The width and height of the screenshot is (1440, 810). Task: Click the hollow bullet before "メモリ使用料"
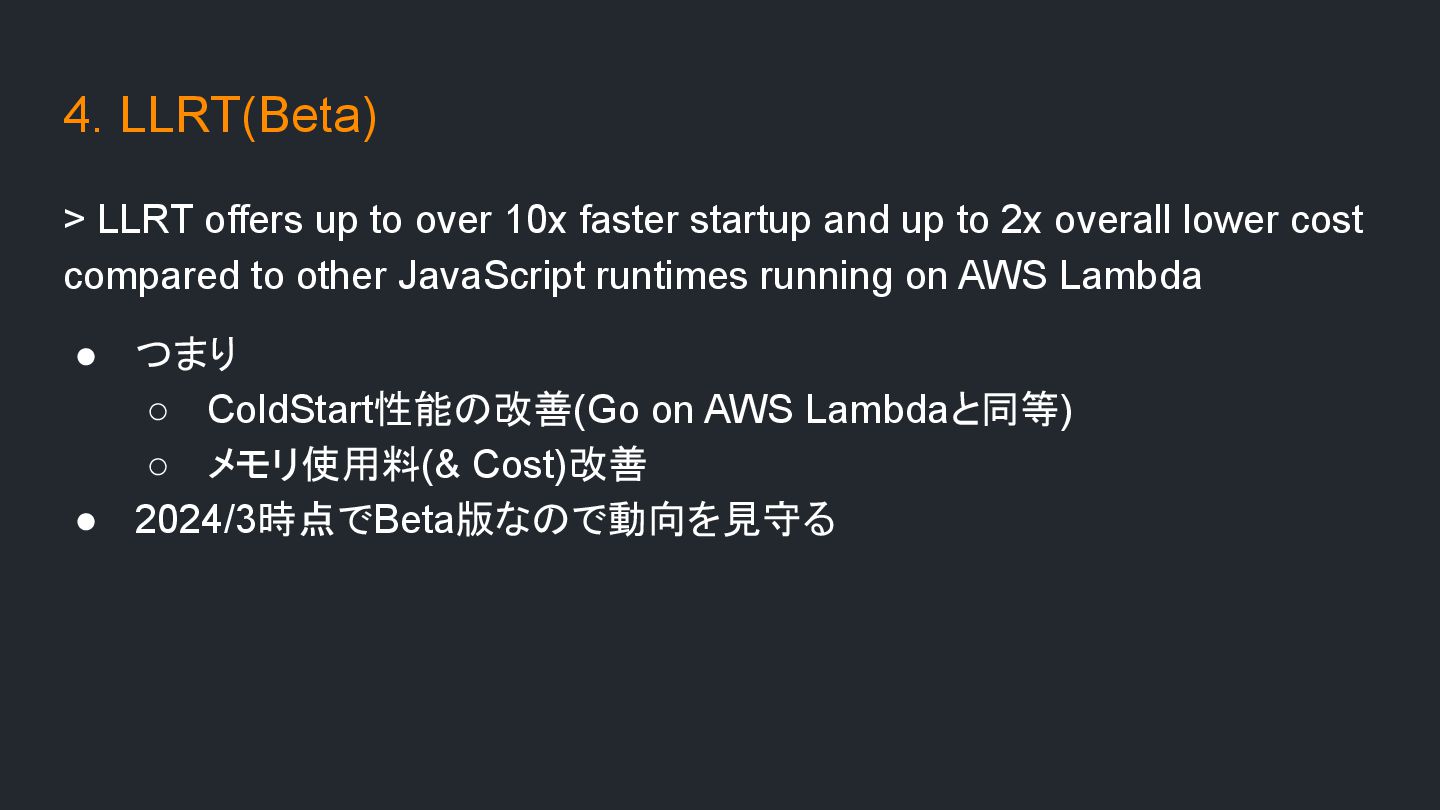point(157,466)
